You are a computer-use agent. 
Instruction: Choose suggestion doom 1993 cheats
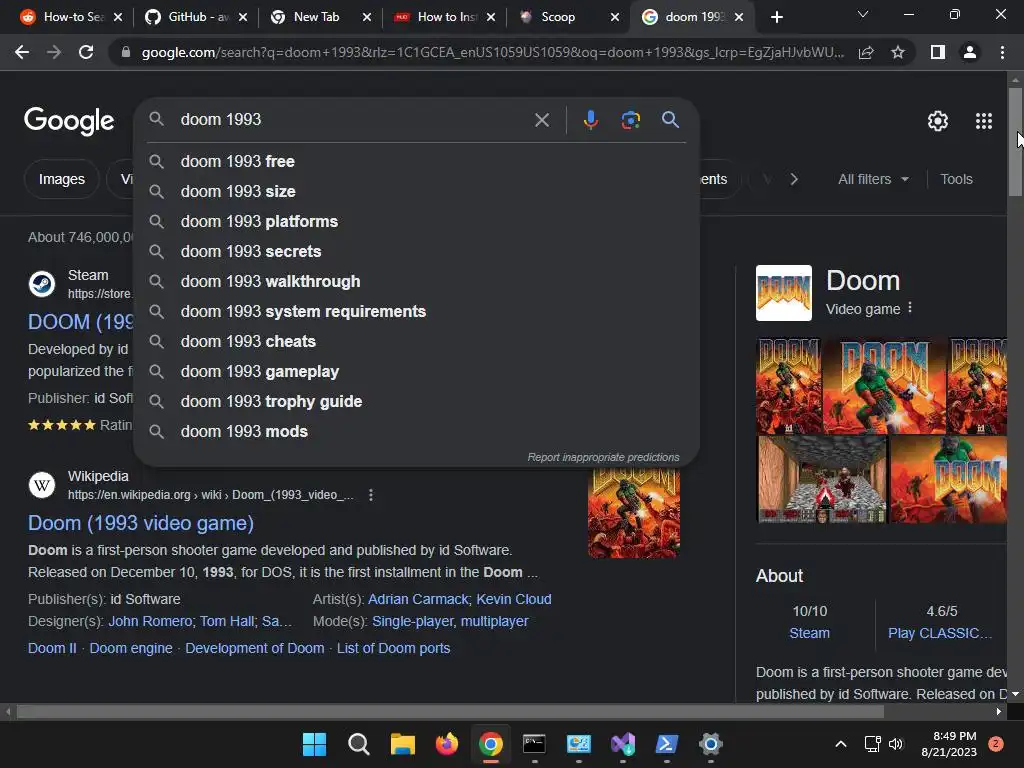coord(417,342)
